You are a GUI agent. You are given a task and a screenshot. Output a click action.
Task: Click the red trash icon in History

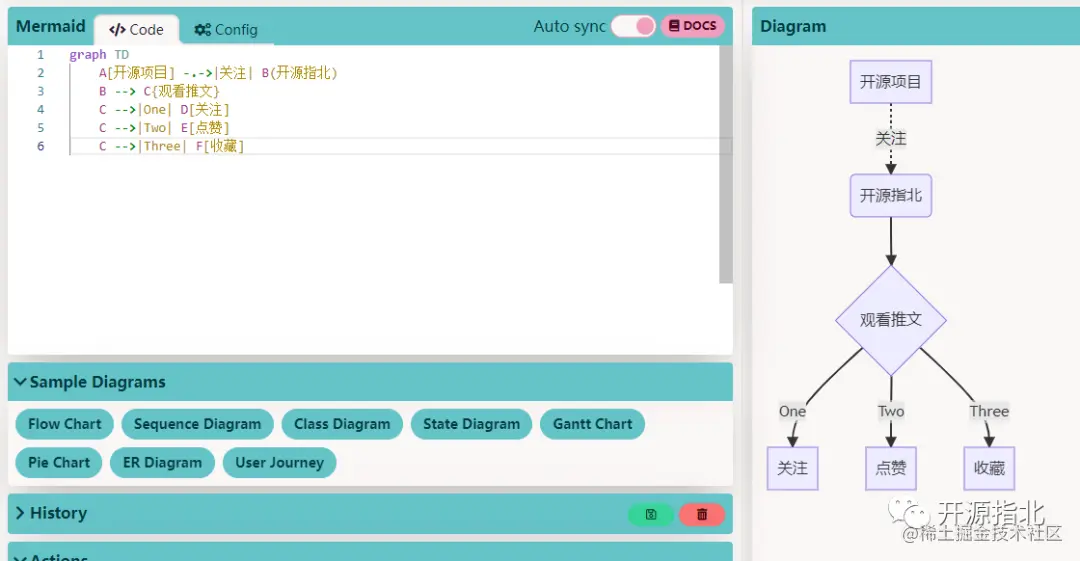coord(702,514)
